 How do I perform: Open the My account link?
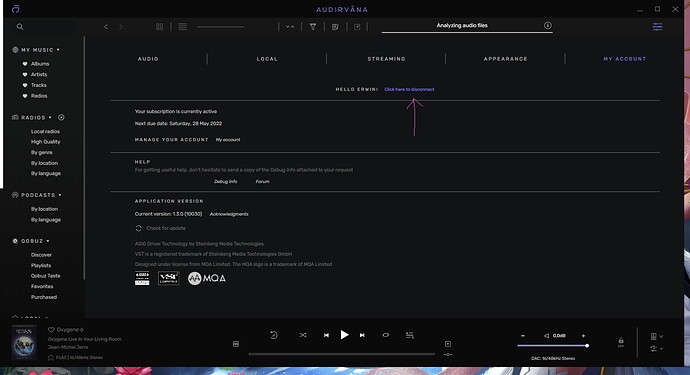pyautogui.click(x=228, y=140)
